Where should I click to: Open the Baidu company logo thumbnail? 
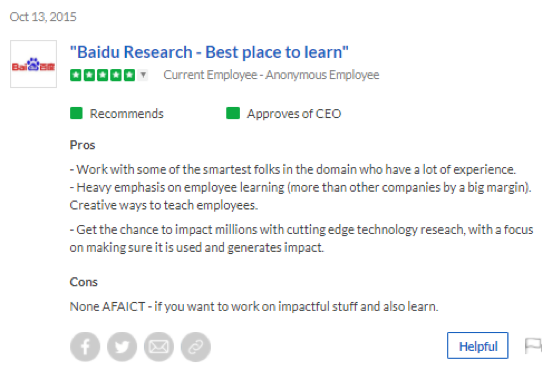tap(33, 64)
